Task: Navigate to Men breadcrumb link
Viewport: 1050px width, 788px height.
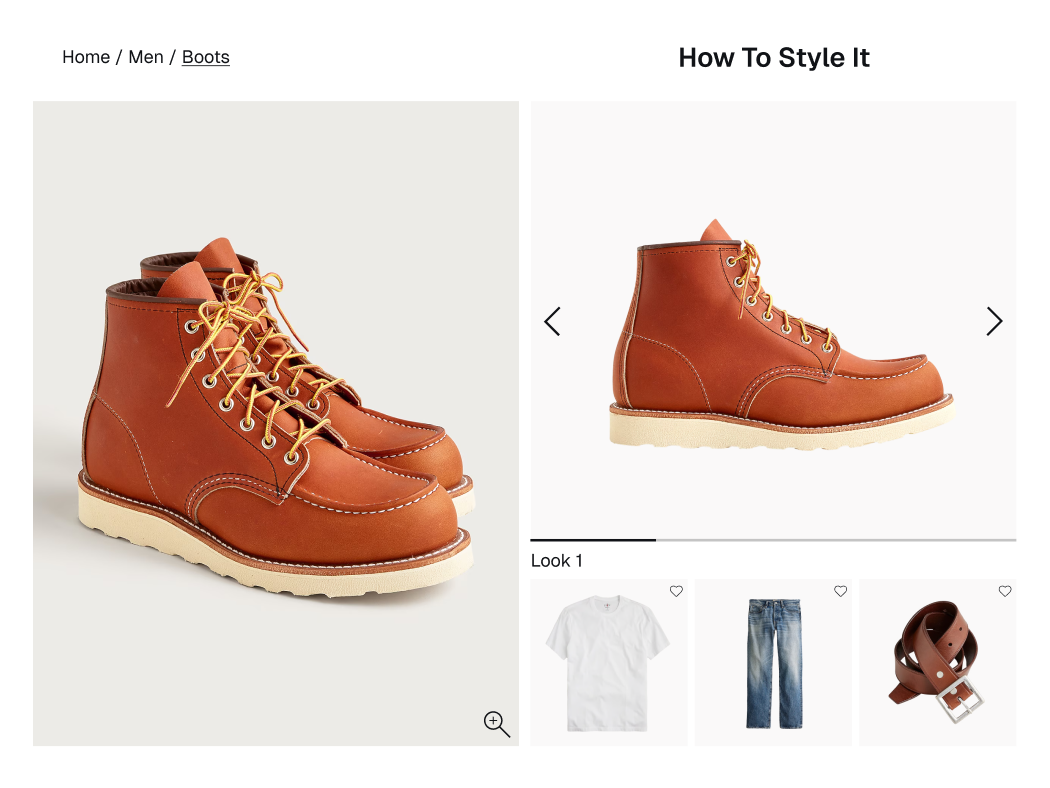Action: pyautogui.click(x=146, y=57)
